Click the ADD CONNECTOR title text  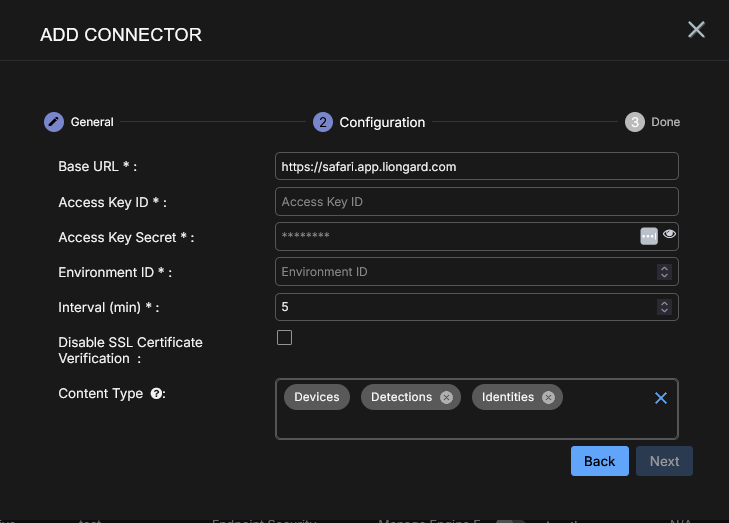121,35
